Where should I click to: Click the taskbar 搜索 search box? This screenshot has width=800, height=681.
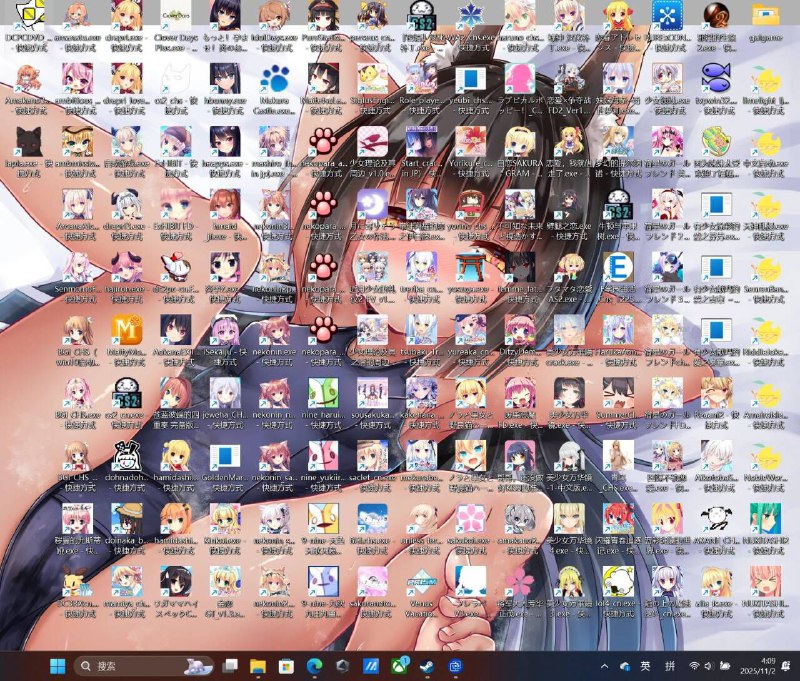(144, 666)
